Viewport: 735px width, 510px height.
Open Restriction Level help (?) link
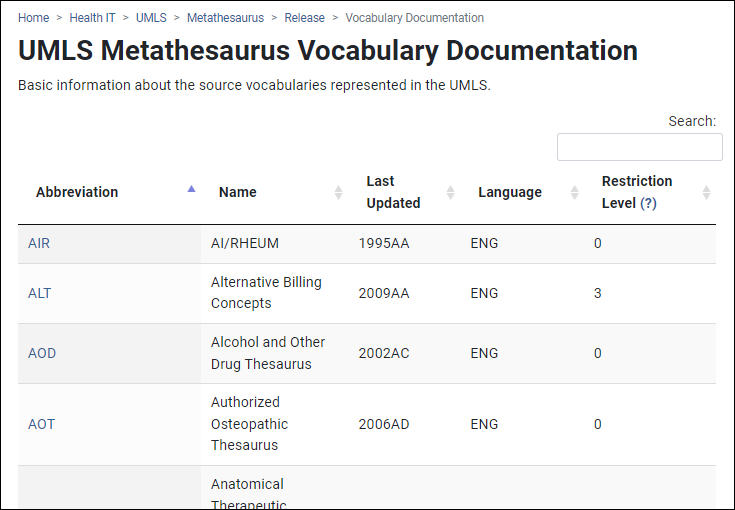648,203
